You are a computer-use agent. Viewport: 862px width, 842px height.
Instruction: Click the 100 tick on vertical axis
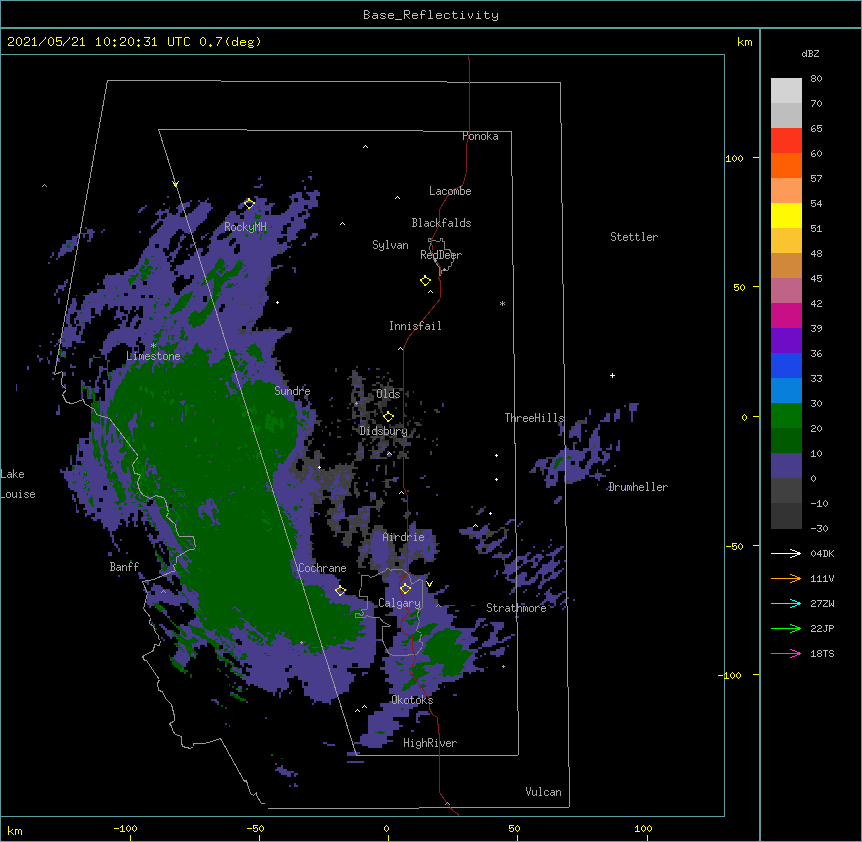tap(734, 158)
